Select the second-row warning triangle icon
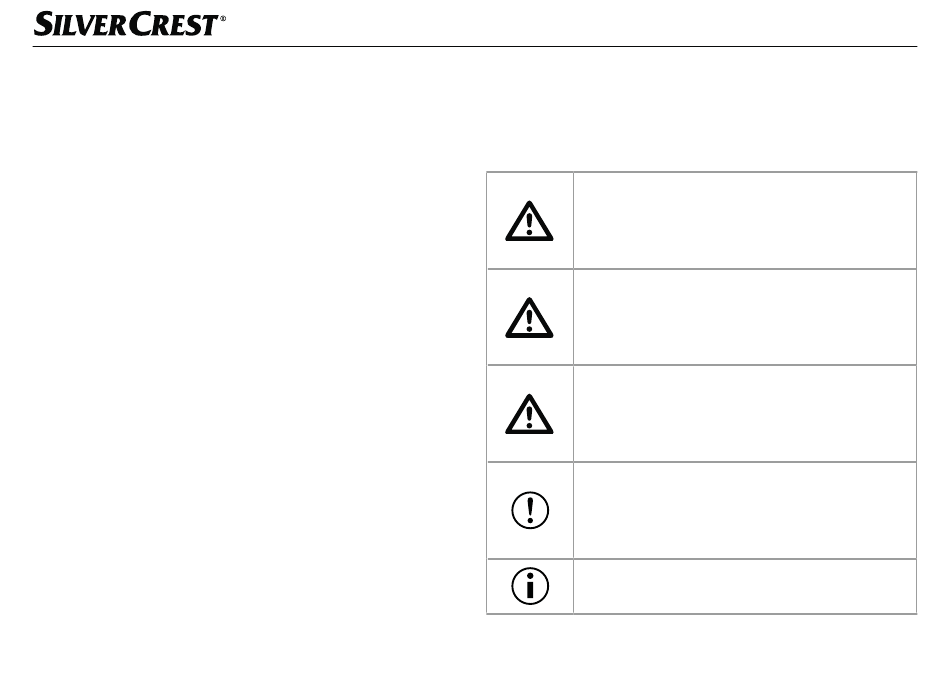Viewport: 950px width, 682px height. coord(529,317)
